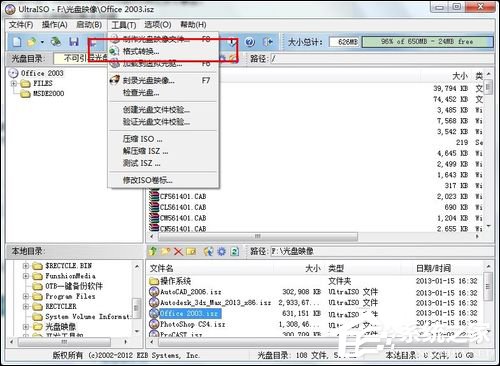Image resolution: width=500 pixels, height=366 pixels.
Task: Select System Volume Information folder
Action: click(x=88, y=316)
